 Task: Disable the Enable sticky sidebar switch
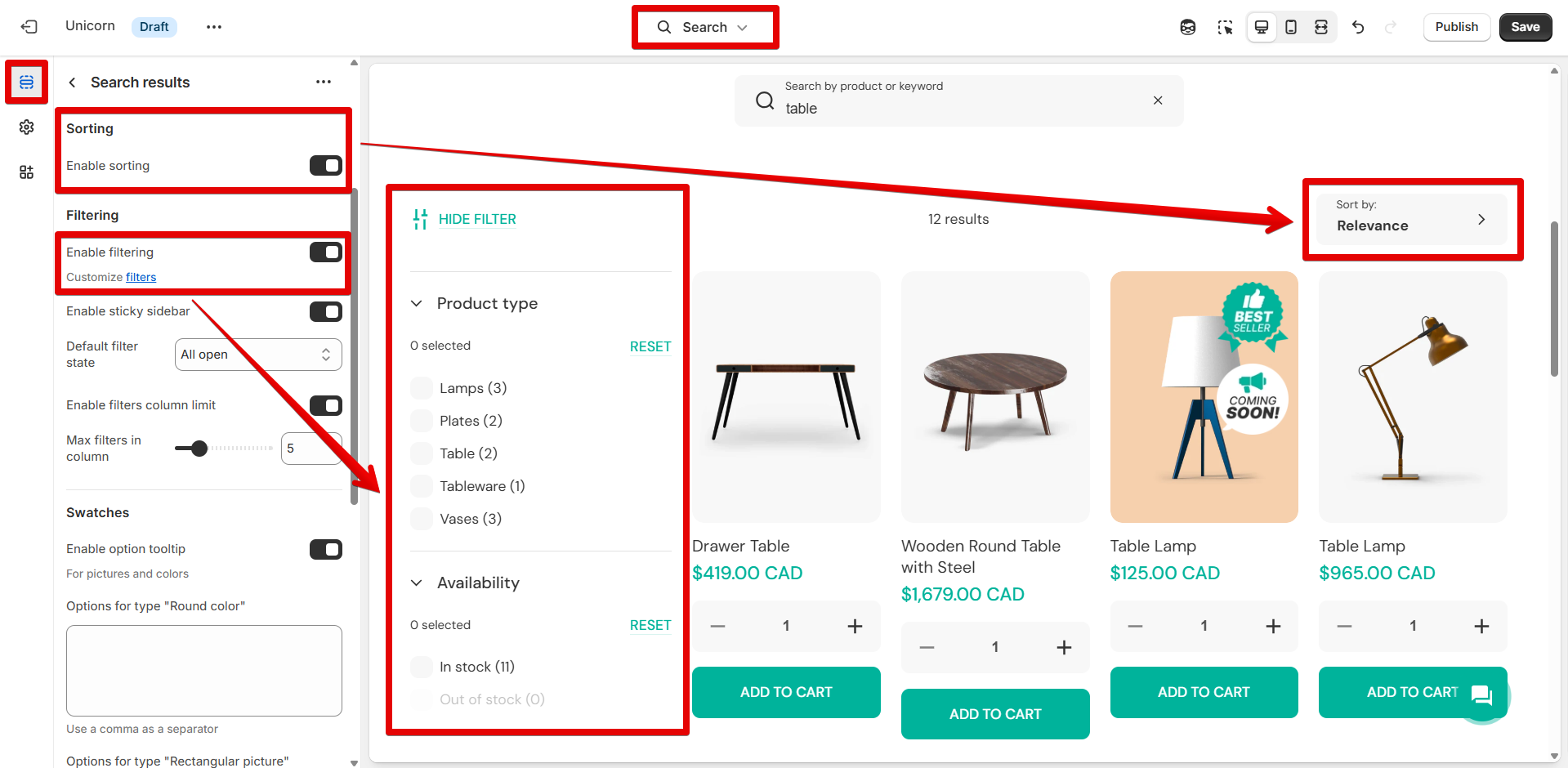pos(325,311)
